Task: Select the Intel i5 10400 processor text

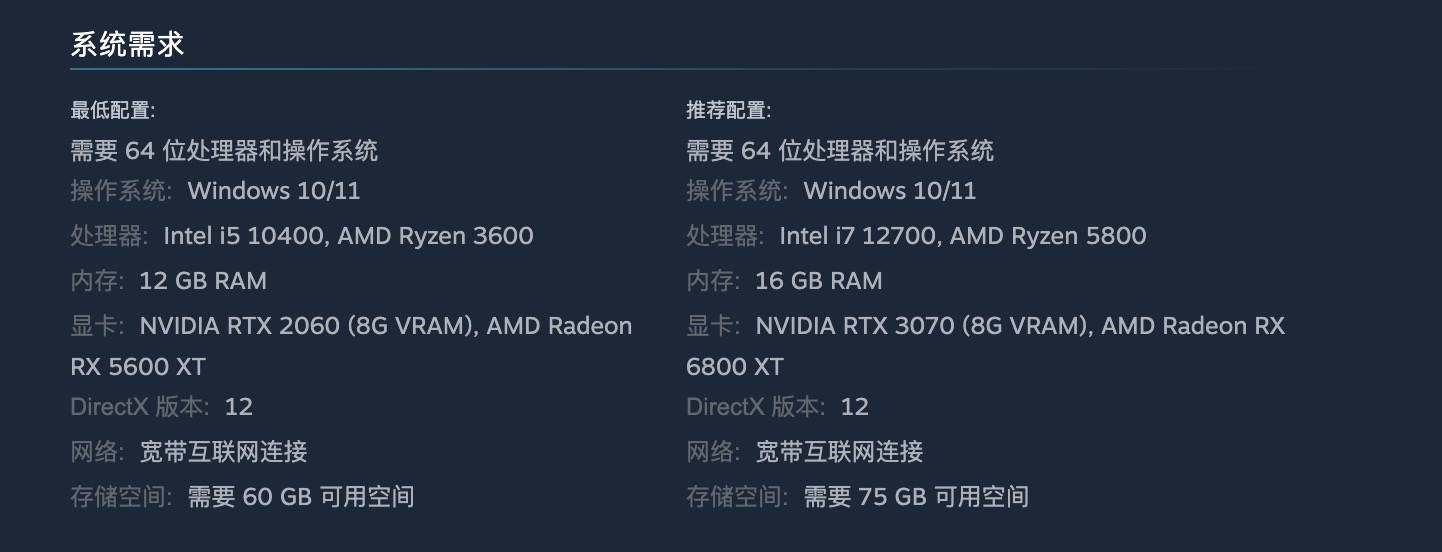Action: [x=245, y=236]
